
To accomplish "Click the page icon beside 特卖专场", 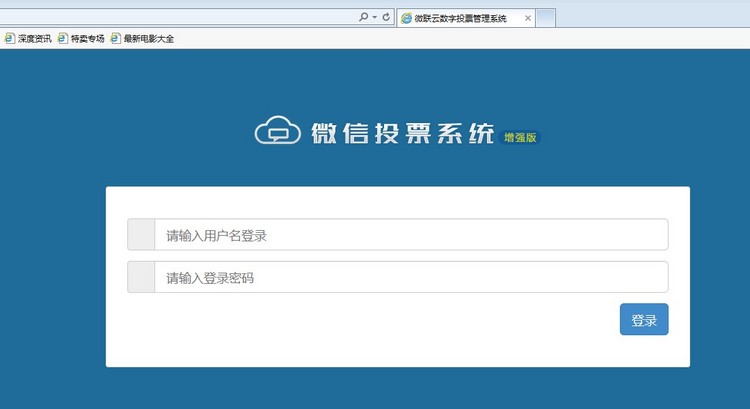I will click(x=63, y=39).
